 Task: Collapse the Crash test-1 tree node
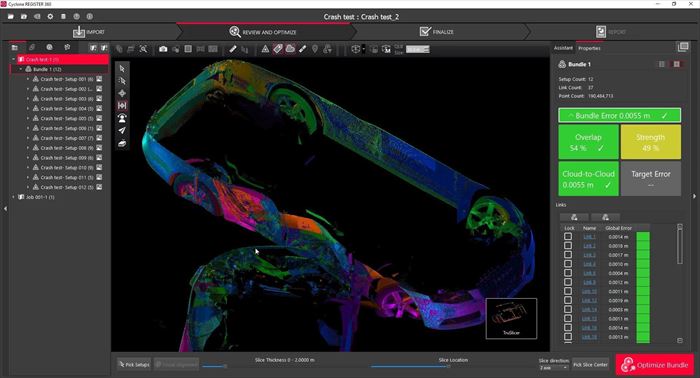(x=13, y=59)
